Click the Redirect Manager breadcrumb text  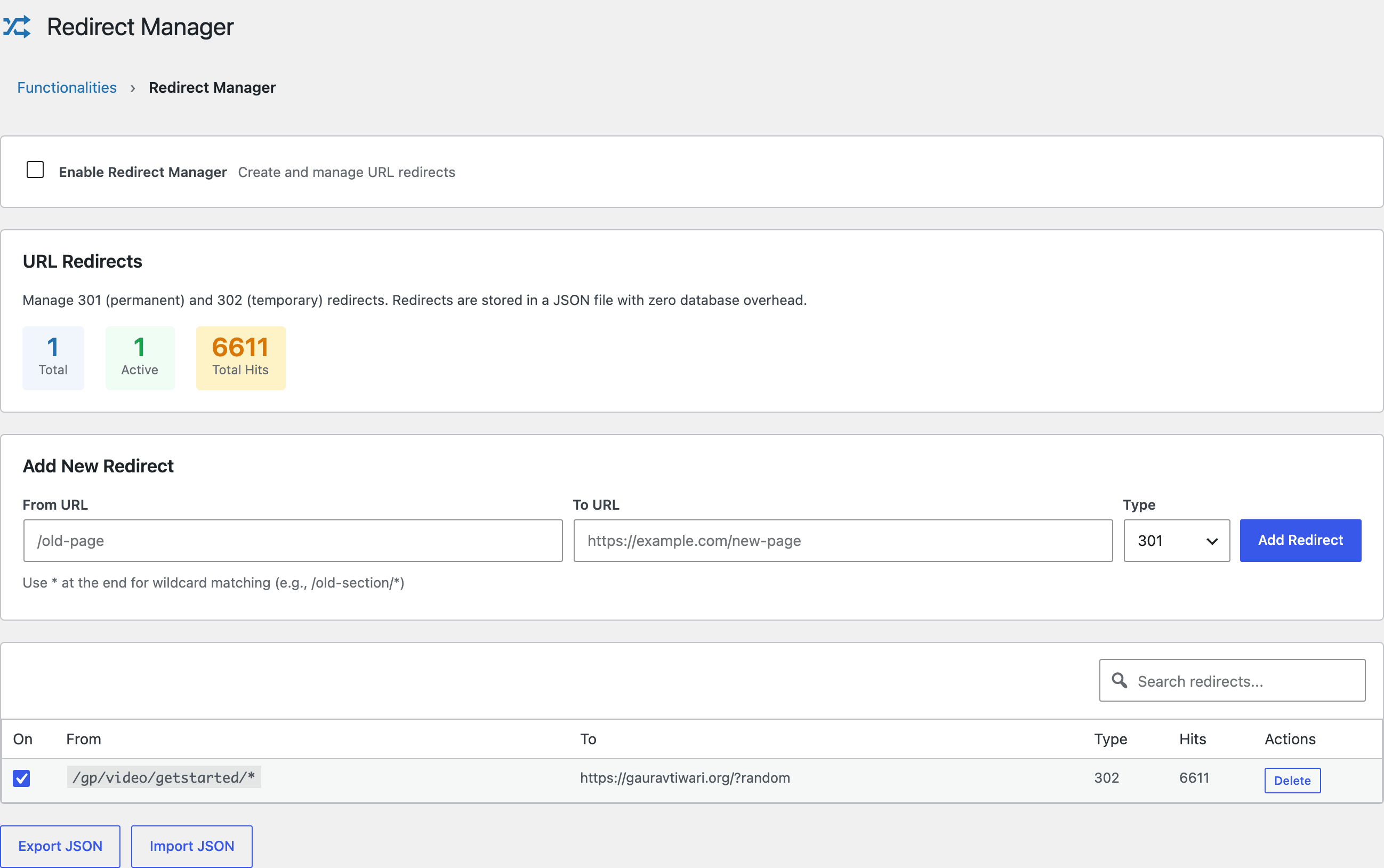(x=212, y=87)
